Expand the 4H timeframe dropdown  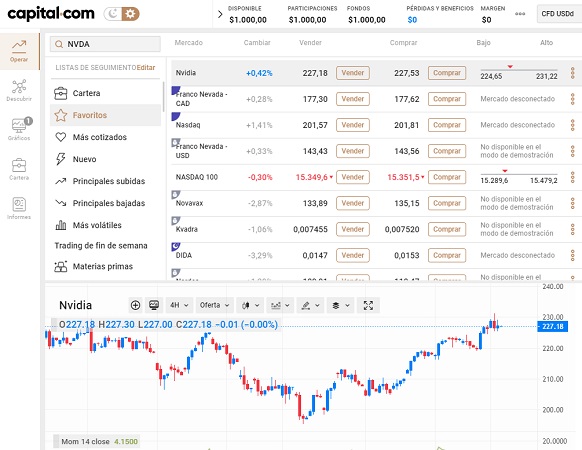pos(179,305)
